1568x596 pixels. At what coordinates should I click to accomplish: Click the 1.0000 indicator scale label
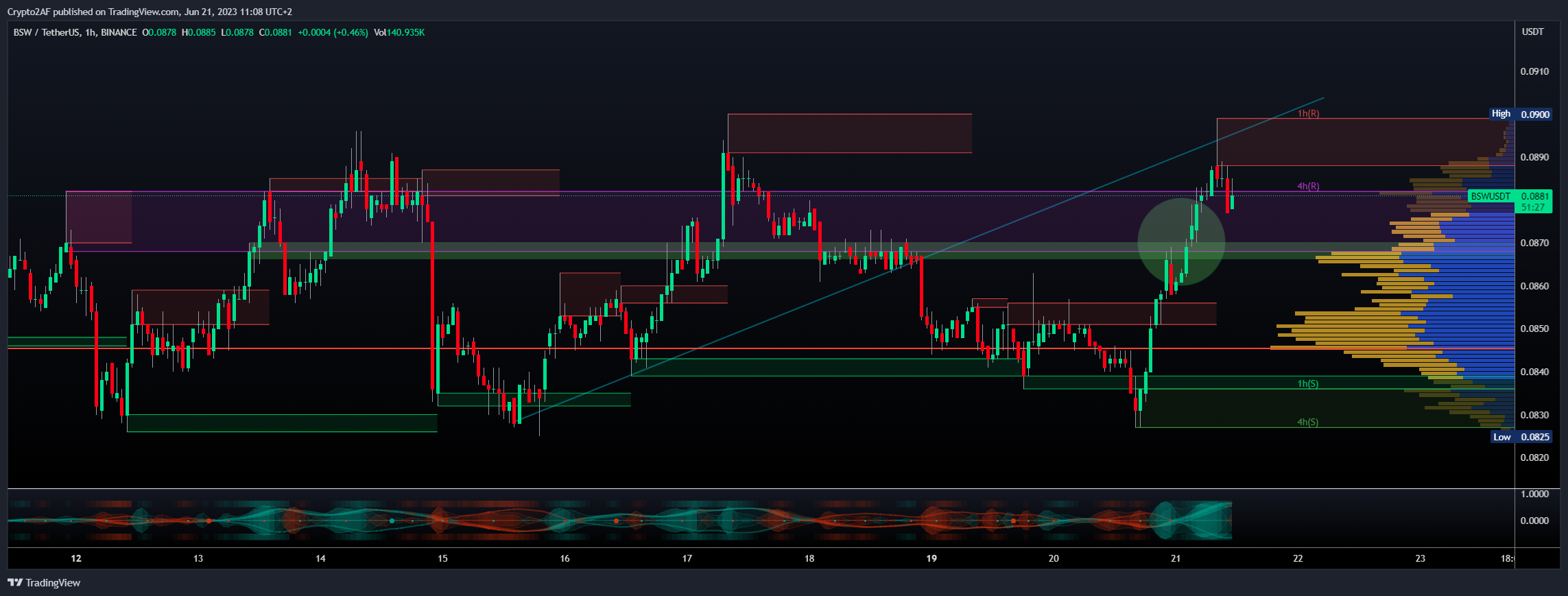[1534, 494]
